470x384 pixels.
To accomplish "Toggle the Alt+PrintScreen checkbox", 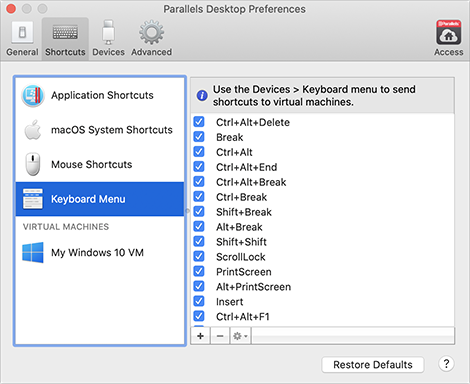I will tap(199, 286).
